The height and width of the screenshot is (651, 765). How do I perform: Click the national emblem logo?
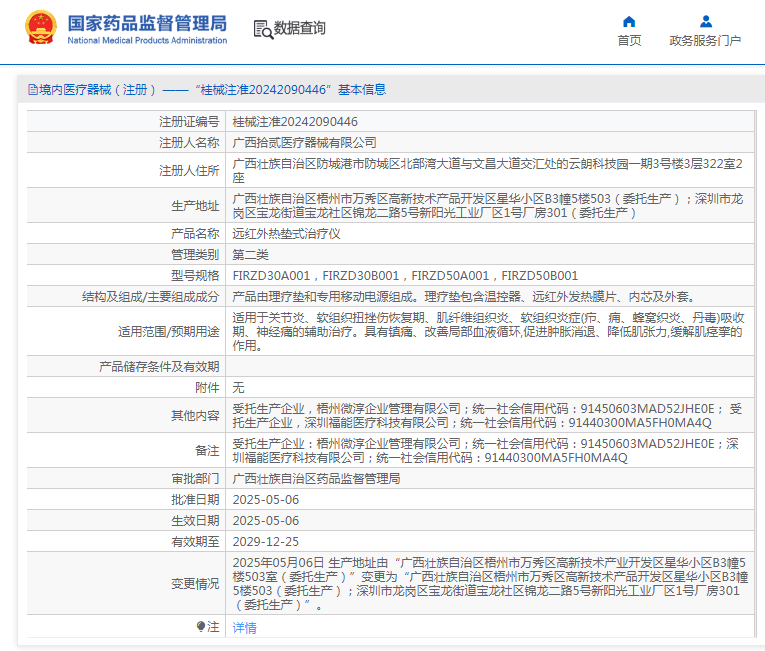click(x=41, y=28)
